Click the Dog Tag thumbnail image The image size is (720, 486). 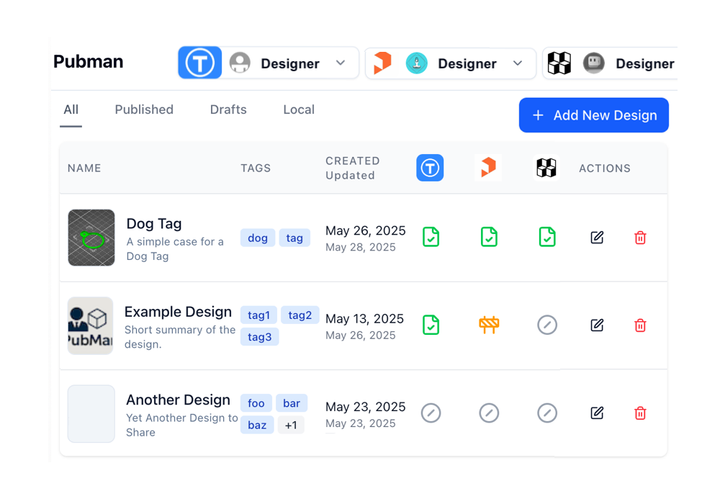coord(91,237)
